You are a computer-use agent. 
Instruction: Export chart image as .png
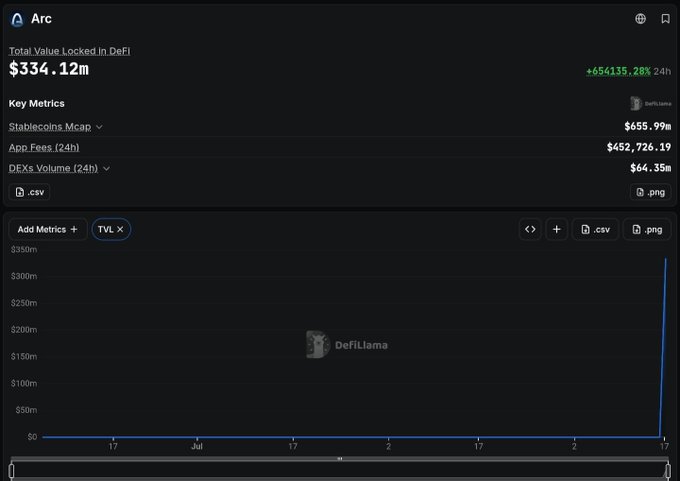pyautogui.click(x=647, y=229)
